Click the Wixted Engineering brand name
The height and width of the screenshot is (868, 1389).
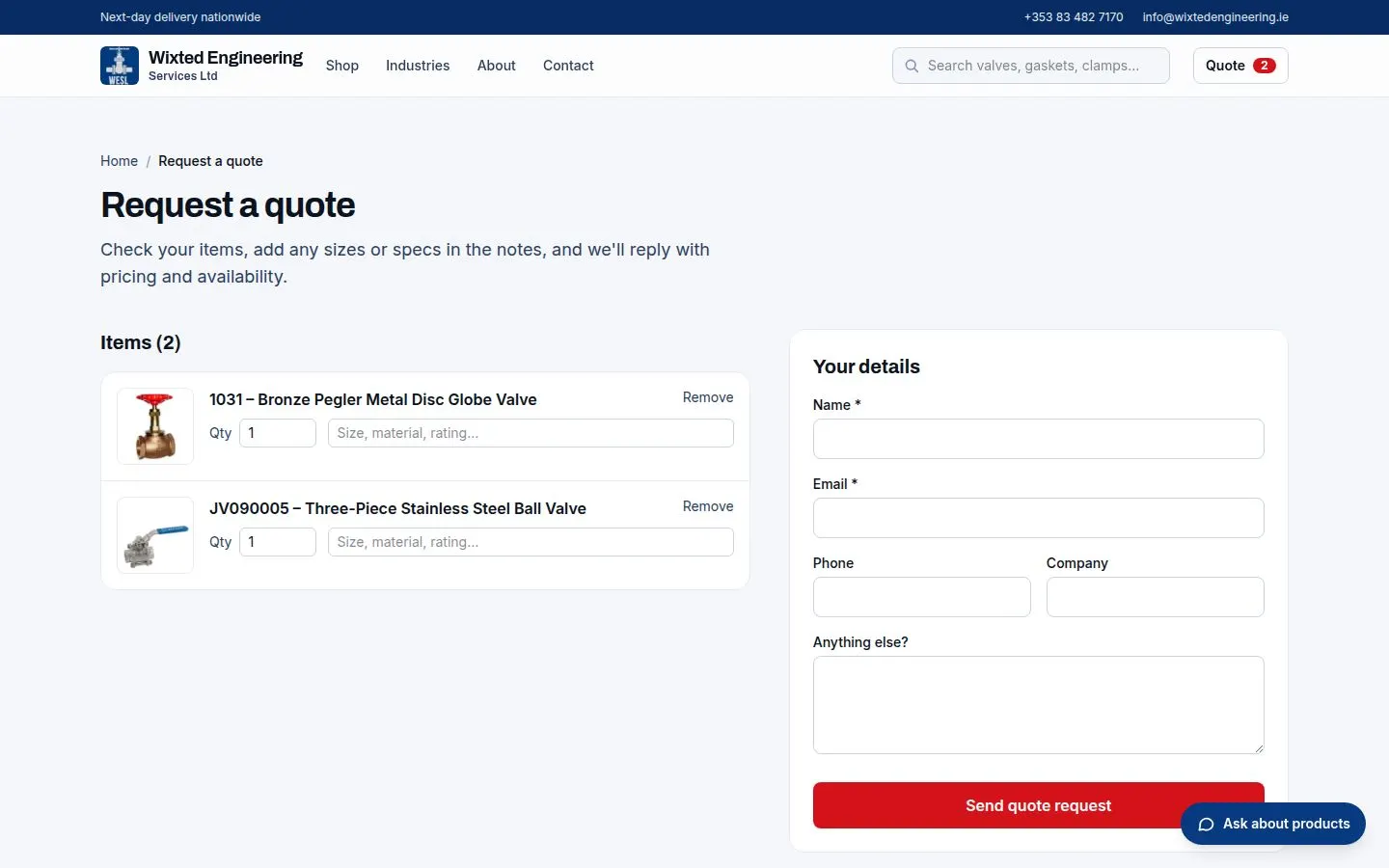click(226, 58)
